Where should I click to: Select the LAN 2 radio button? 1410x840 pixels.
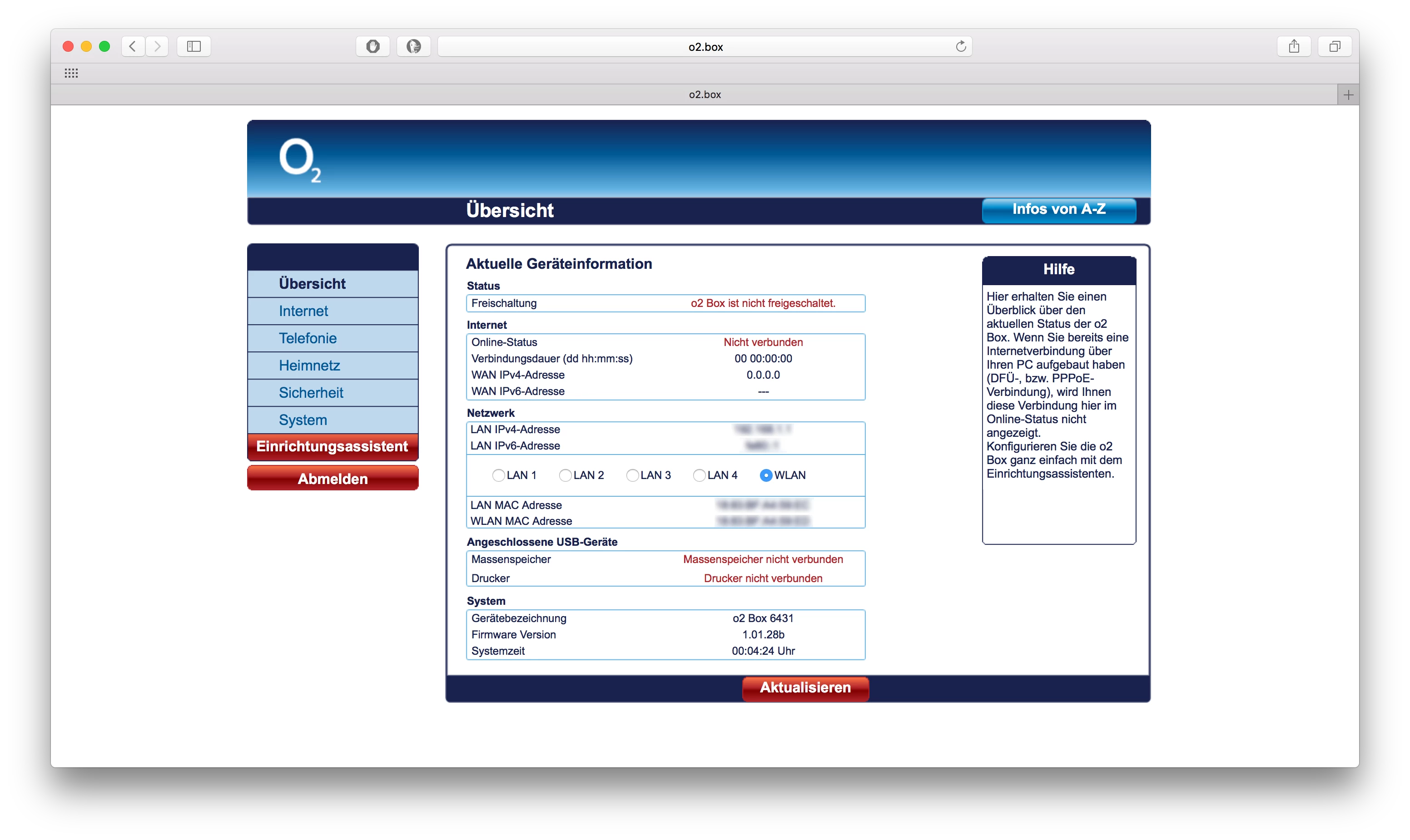(565, 475)
